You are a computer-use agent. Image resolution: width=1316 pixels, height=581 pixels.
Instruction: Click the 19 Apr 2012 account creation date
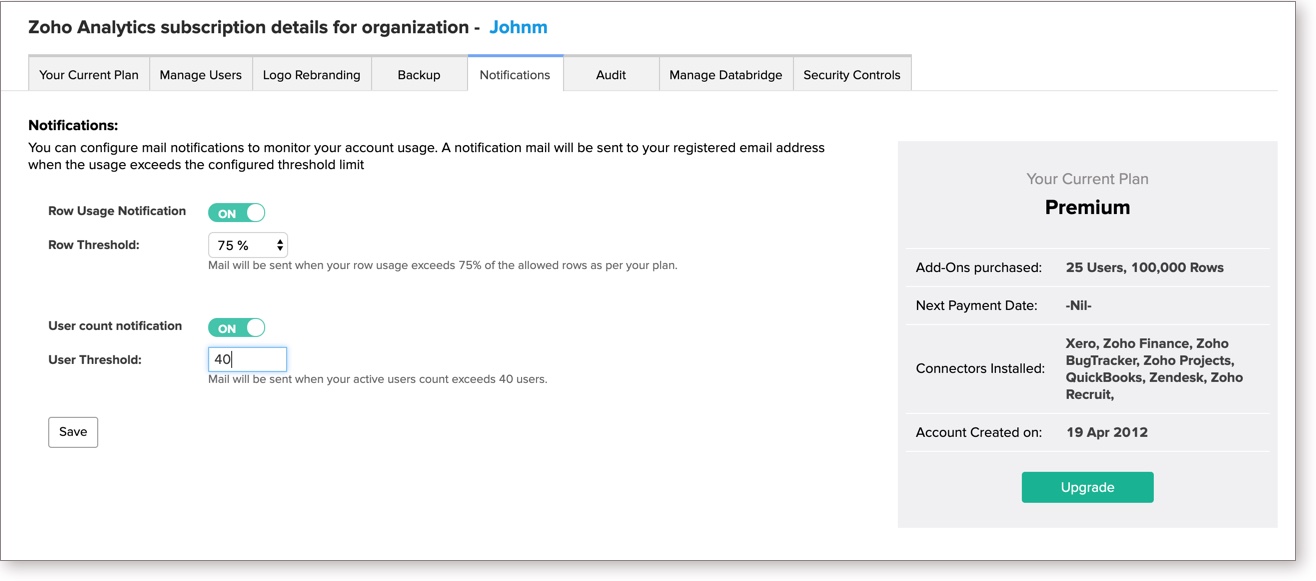pos(1106,433)
